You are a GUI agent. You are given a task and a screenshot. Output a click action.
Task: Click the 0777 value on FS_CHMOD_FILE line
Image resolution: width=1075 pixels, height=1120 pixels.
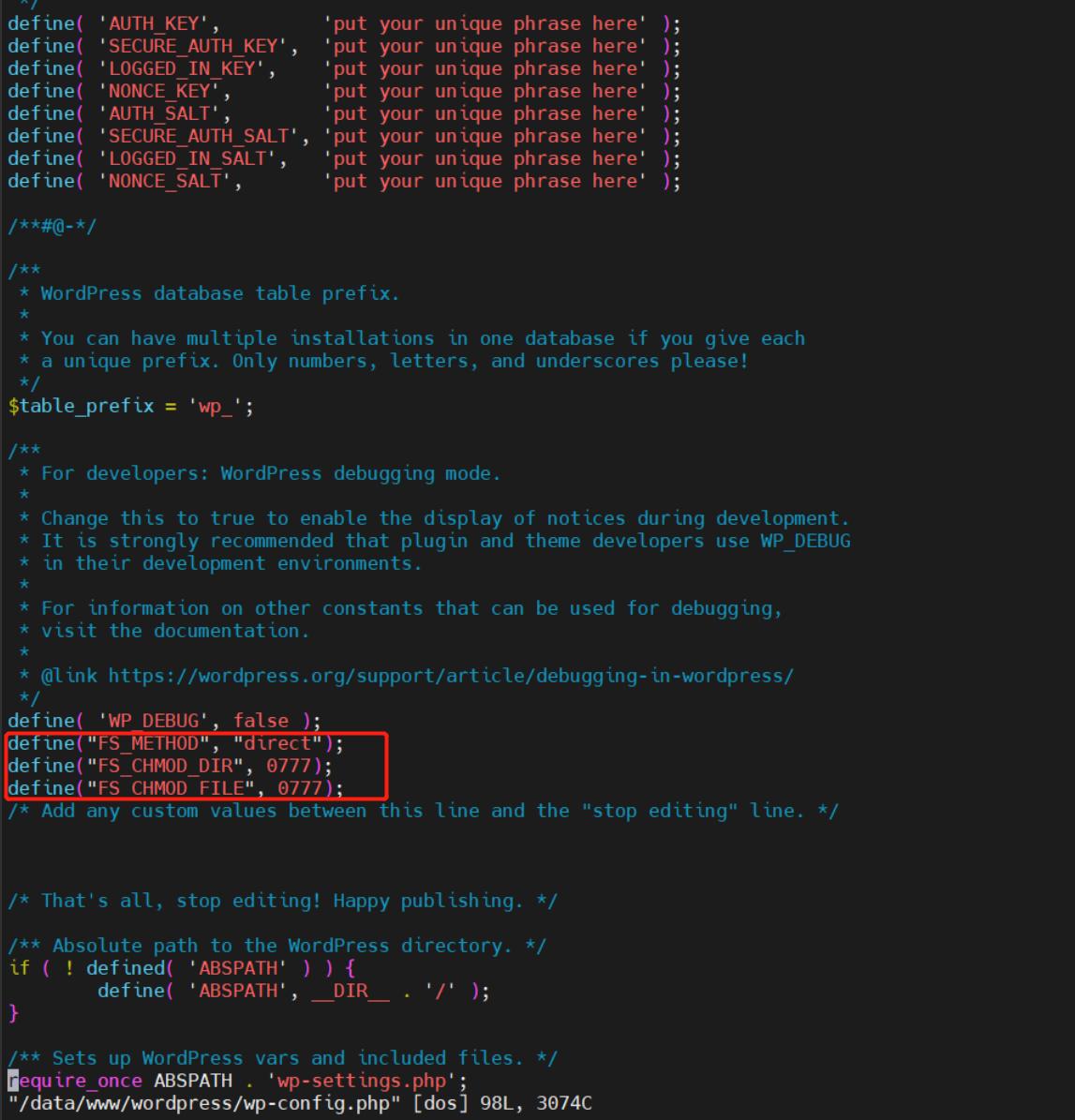point(300,788)
